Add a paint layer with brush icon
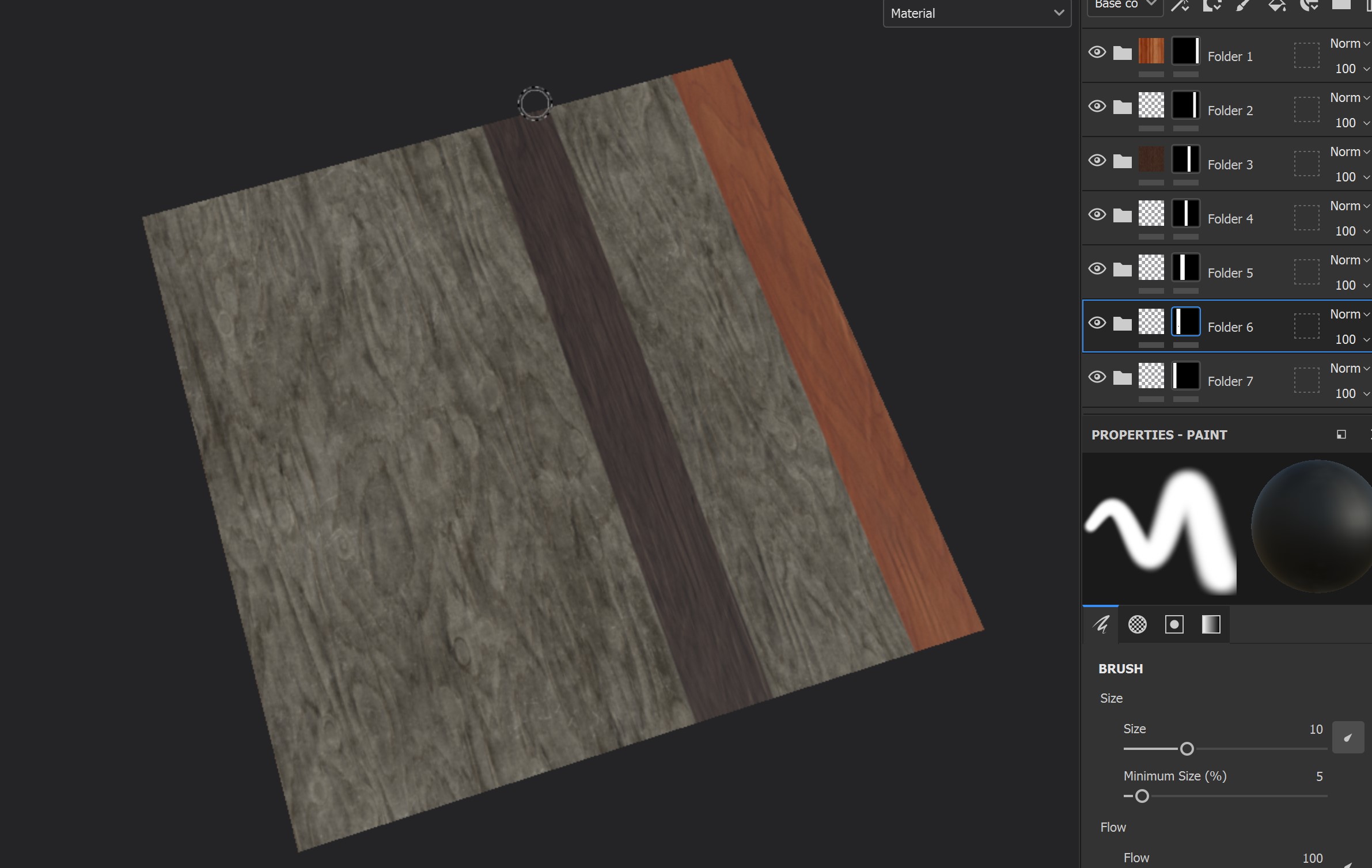1372x868 pixels. point(1244,6)
